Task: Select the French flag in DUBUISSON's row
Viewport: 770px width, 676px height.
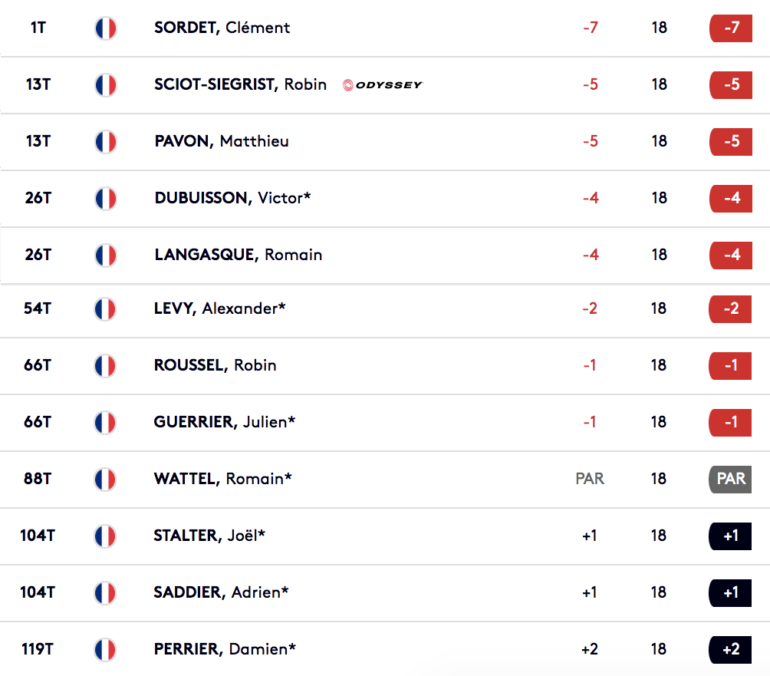Action: point(106,199)
